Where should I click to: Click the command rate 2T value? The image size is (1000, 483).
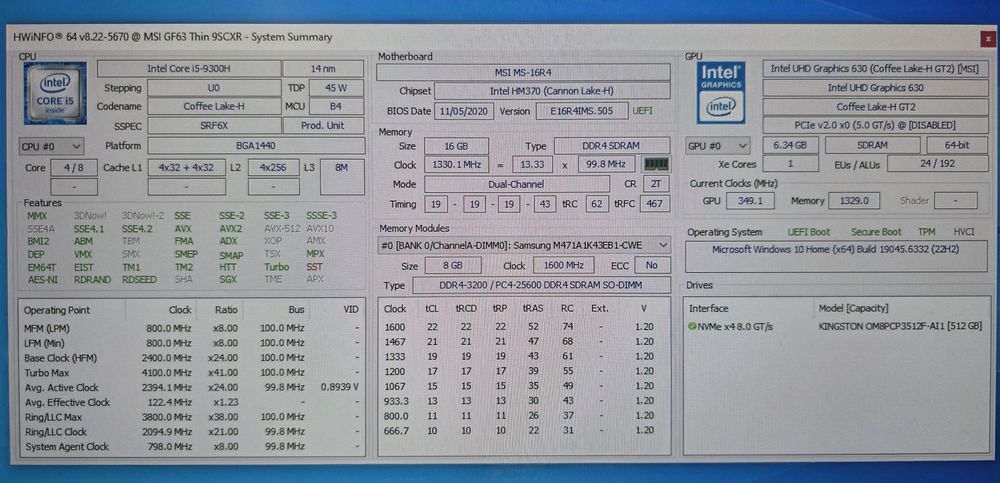[x=656, y=184]
